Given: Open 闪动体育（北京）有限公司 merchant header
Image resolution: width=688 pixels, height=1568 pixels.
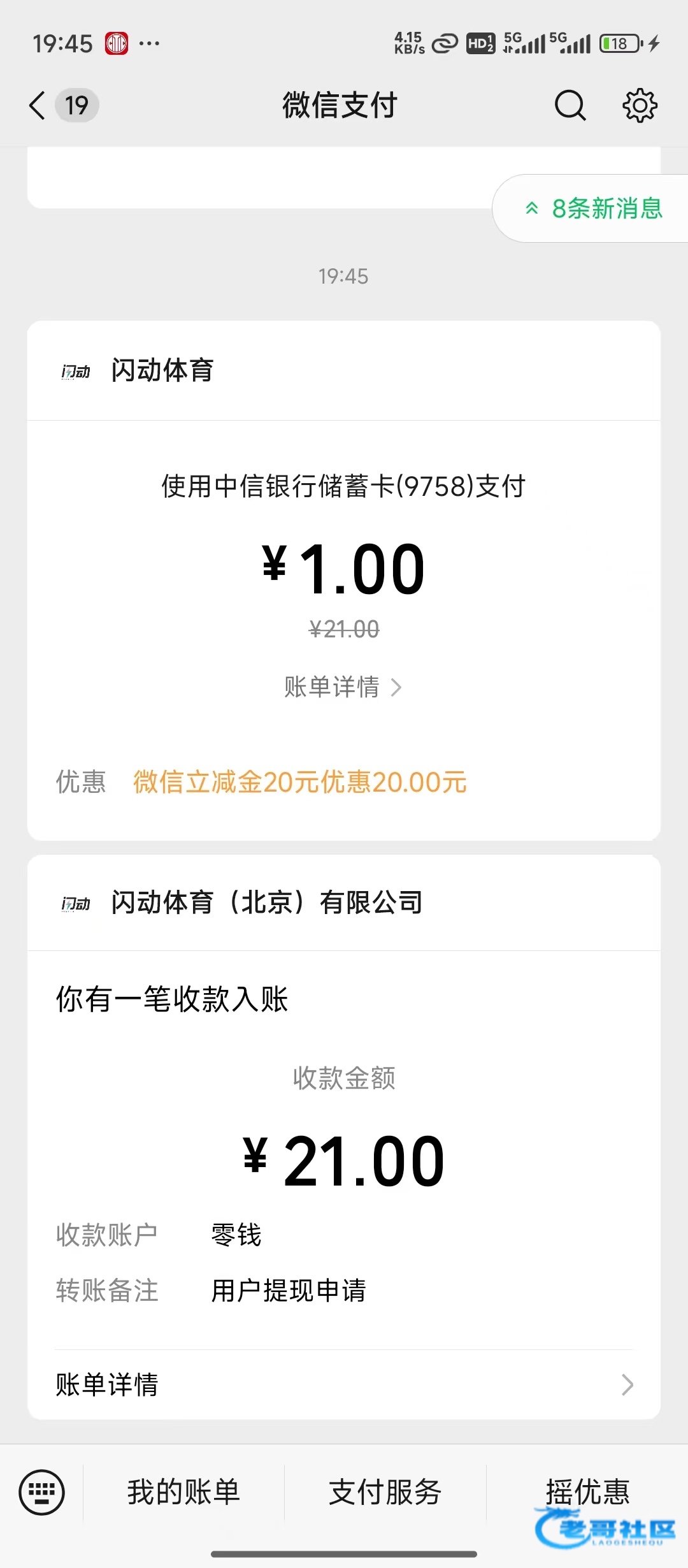Looking at the screenshot, I should pyautogui.click(x=267, y=903).
